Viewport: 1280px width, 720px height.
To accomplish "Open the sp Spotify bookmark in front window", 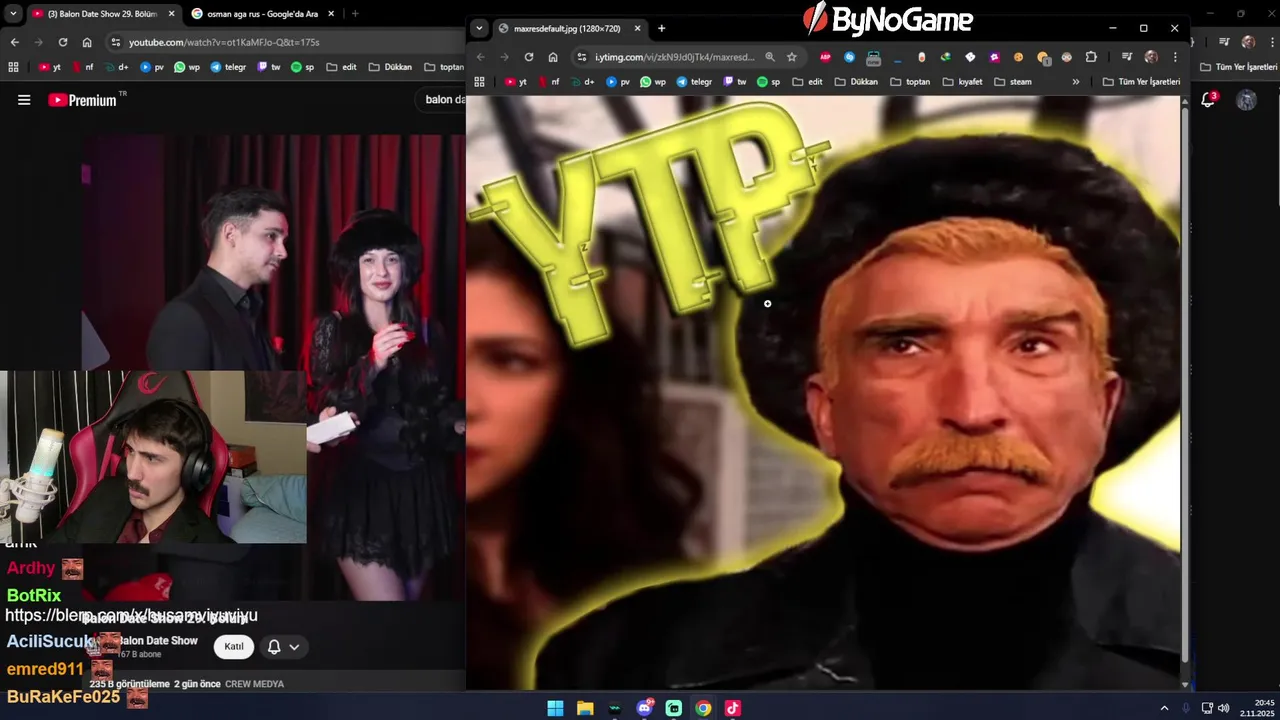I will pos(768,82).
